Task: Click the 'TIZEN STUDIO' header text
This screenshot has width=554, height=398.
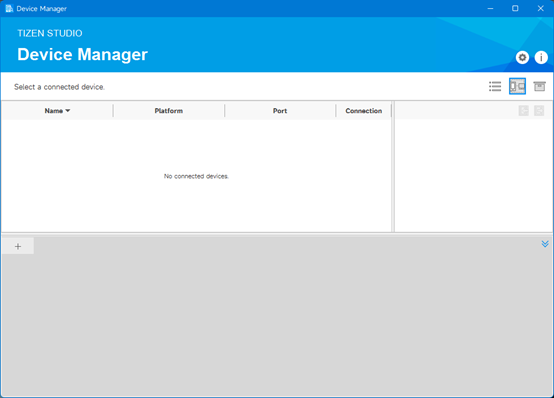Action: 50,33
